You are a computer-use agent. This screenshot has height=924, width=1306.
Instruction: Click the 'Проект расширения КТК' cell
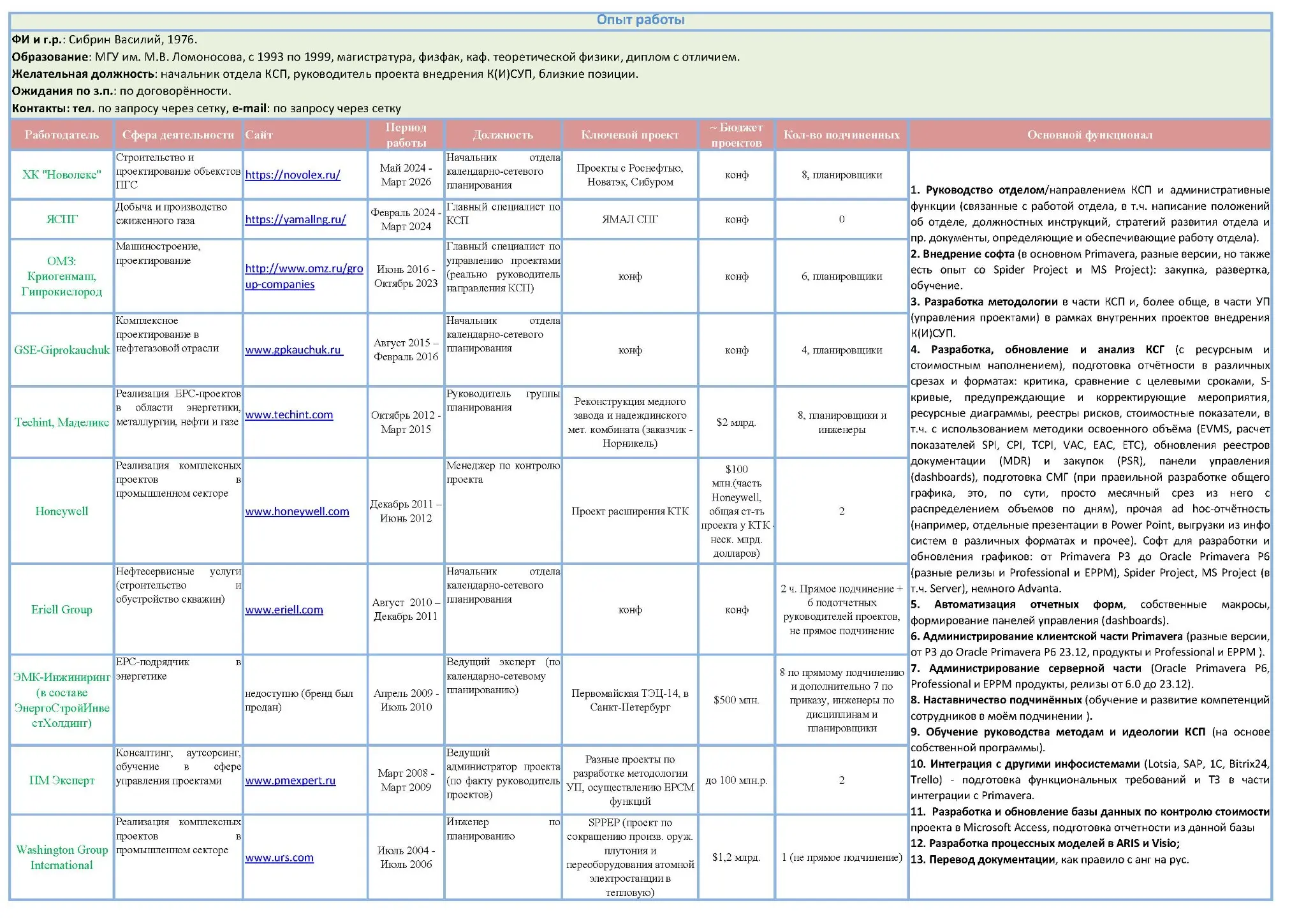click(x=630, y=511)
